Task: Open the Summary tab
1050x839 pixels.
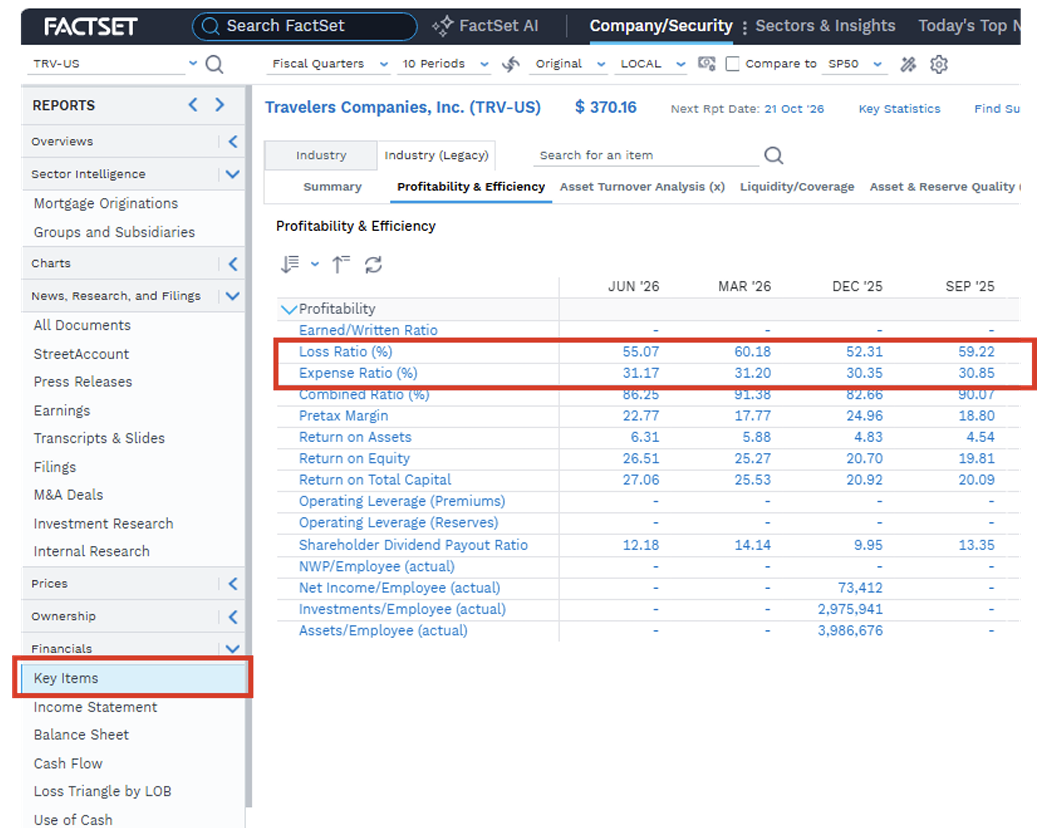Action: point(332,187)
